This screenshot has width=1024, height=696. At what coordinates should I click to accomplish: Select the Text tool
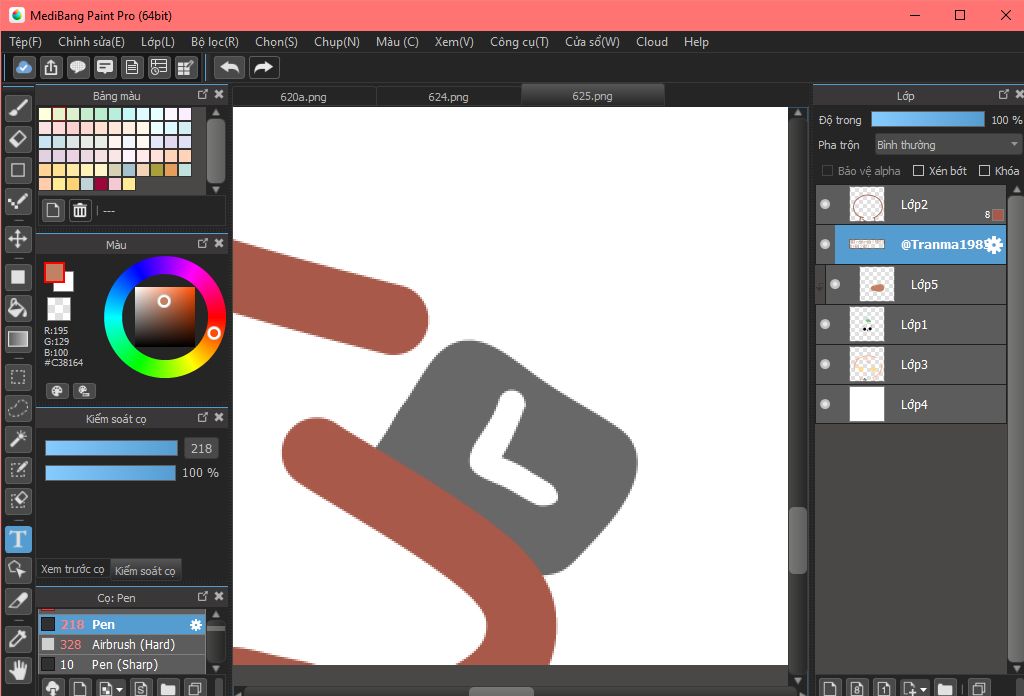18,539
